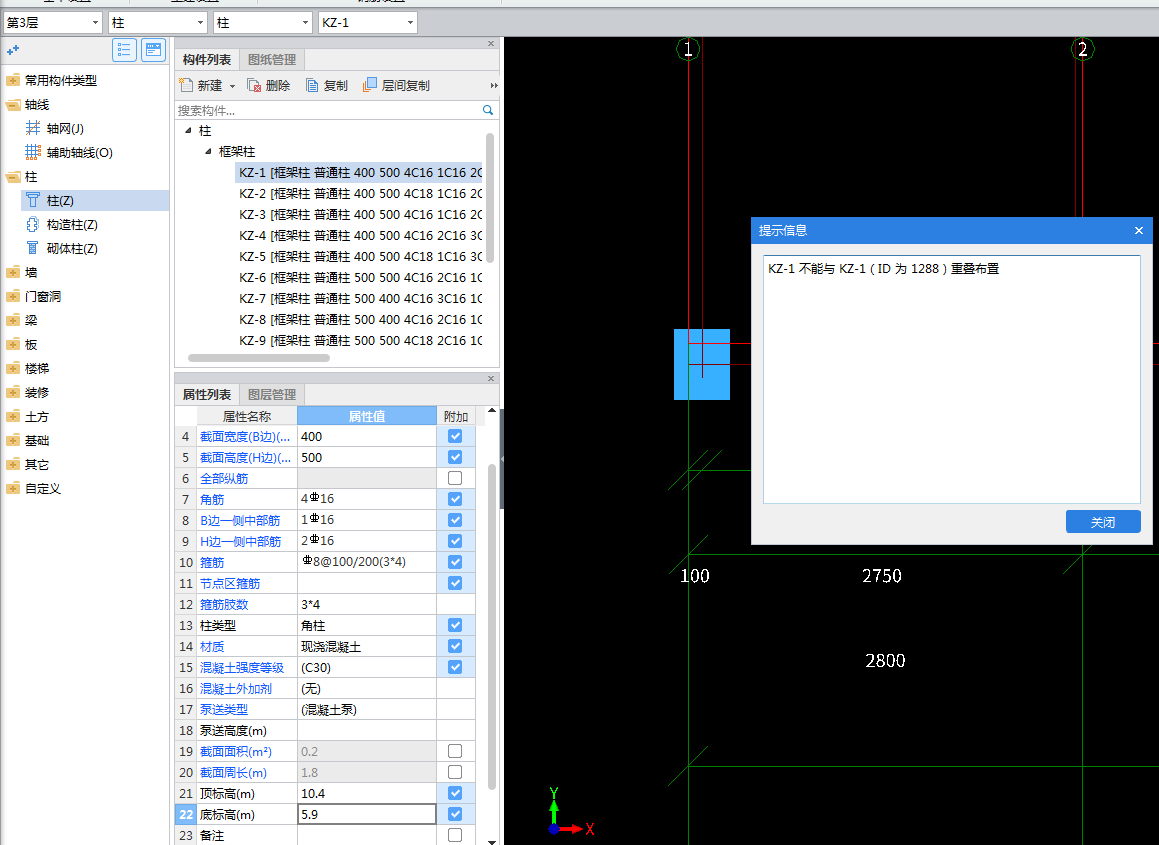This screenshot has width=1159, height=845.
Task: Click the 关闭 button in 提示信息 dialog
Action: [1103, 522]
